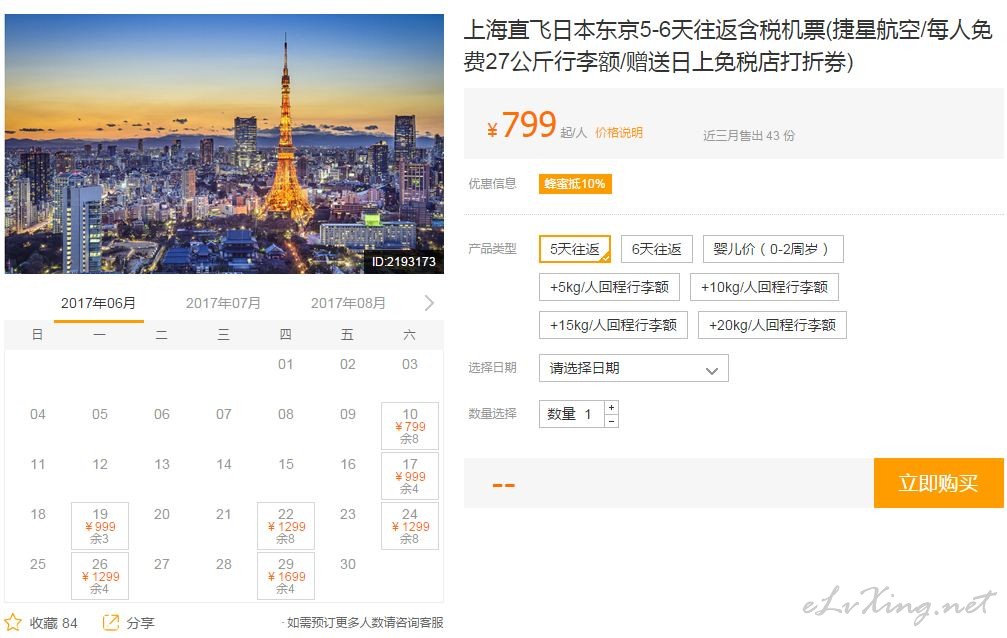The image size is (1007, 638).
Task: Click the share icon
Action: point(110,623)
